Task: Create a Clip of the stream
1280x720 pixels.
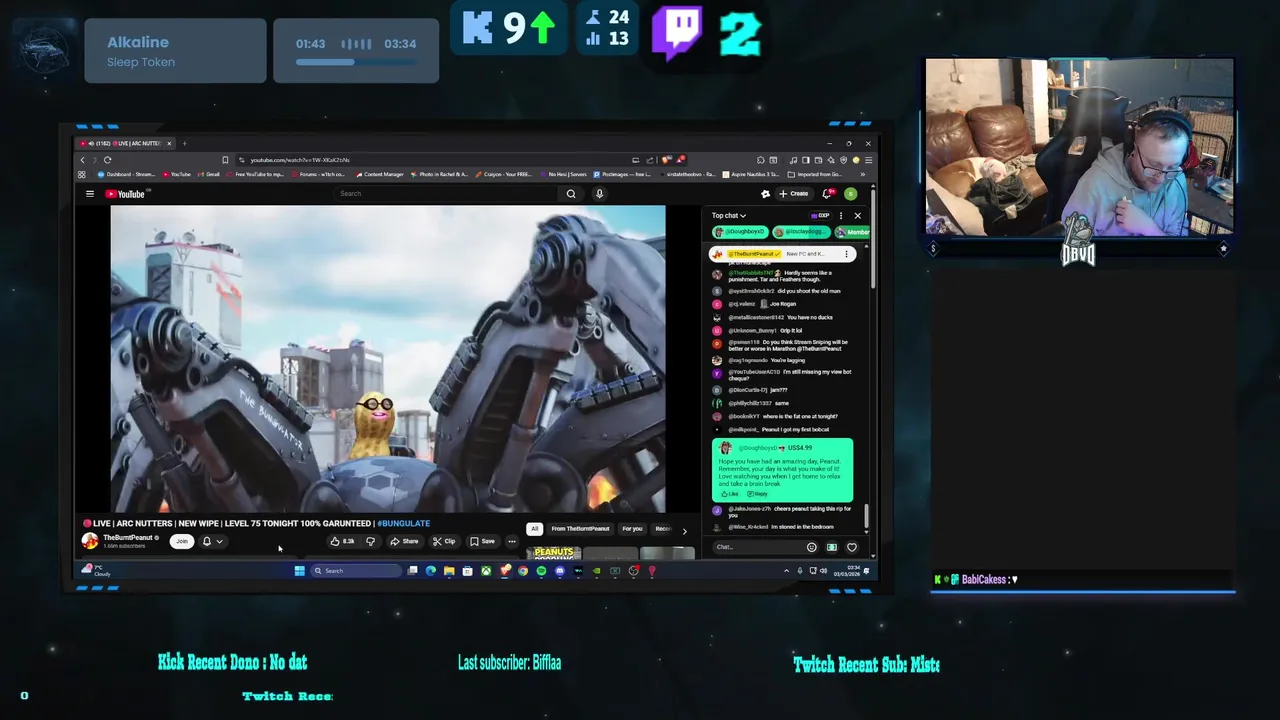Action: click(444, 541)
